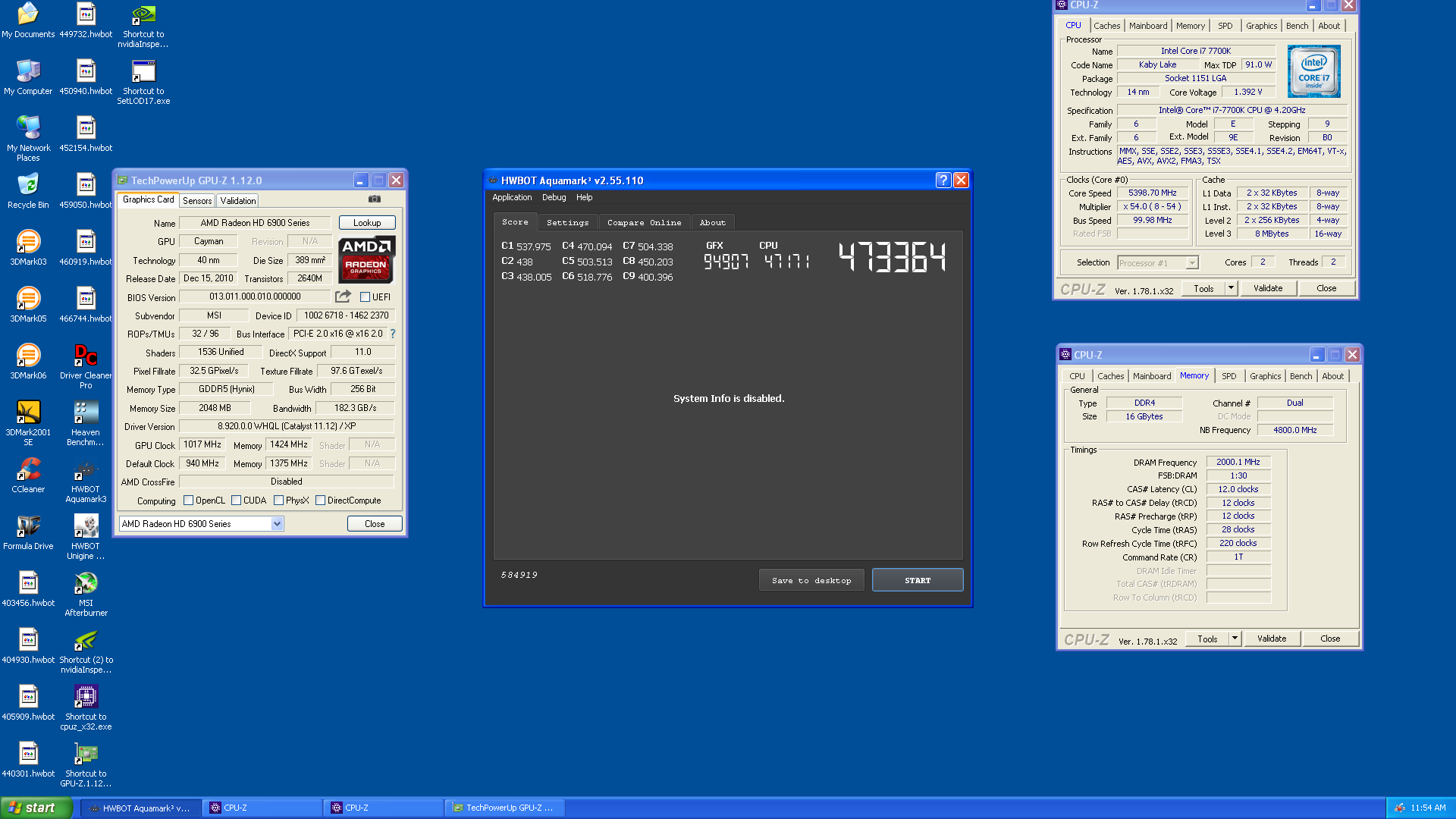Launch HWBOT Aquamark3 desktop shortcut

click(x=86, y=480)
